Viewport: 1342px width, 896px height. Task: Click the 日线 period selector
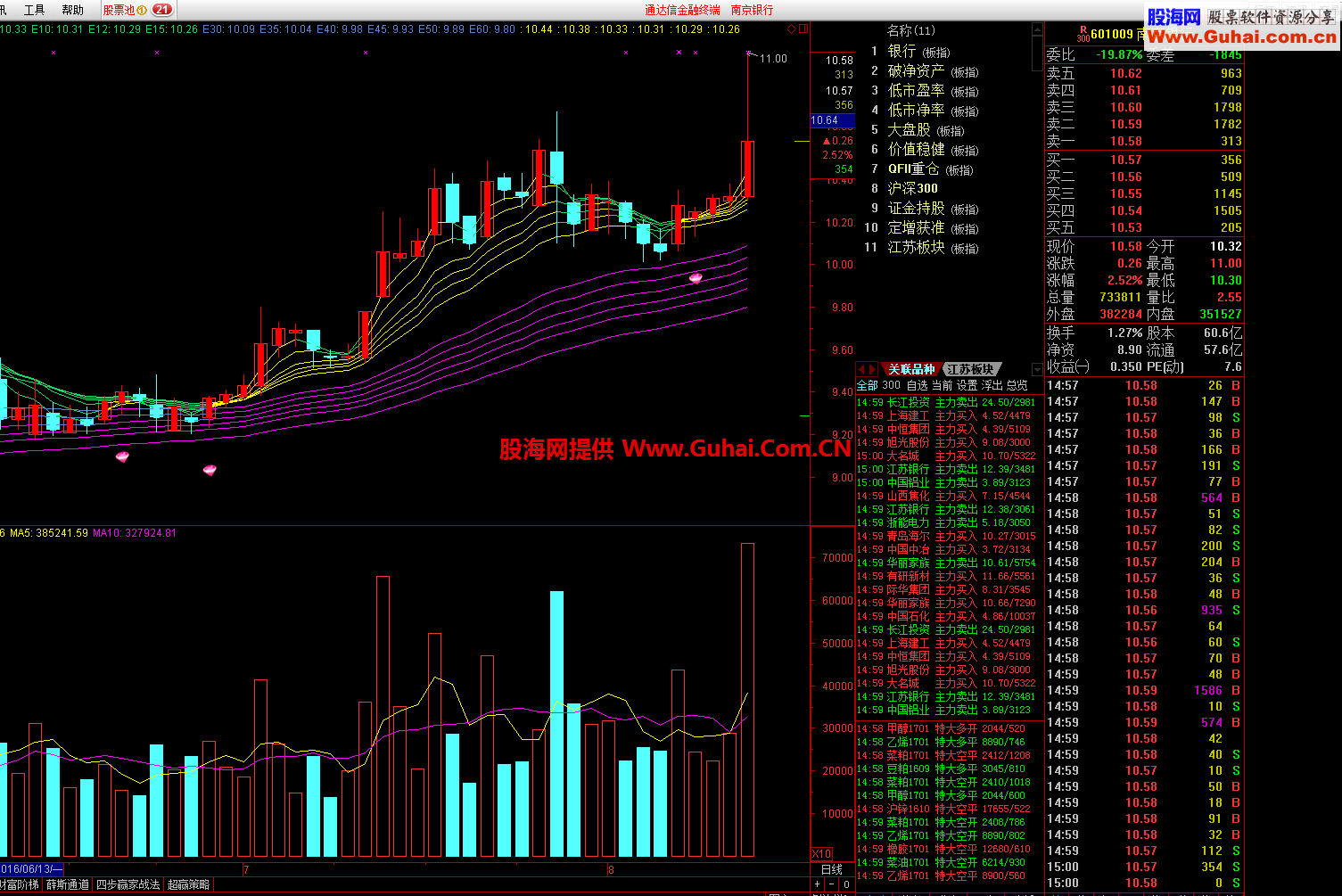[832, 869]
